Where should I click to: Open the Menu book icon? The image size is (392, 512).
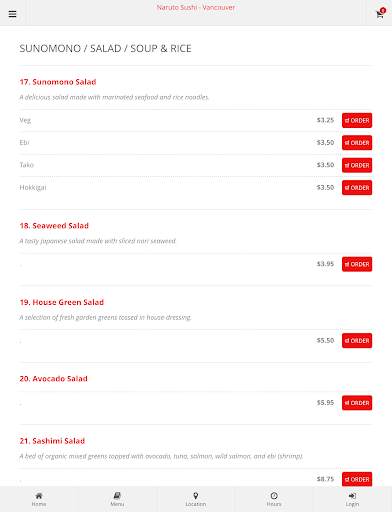(x=117, y=496)
